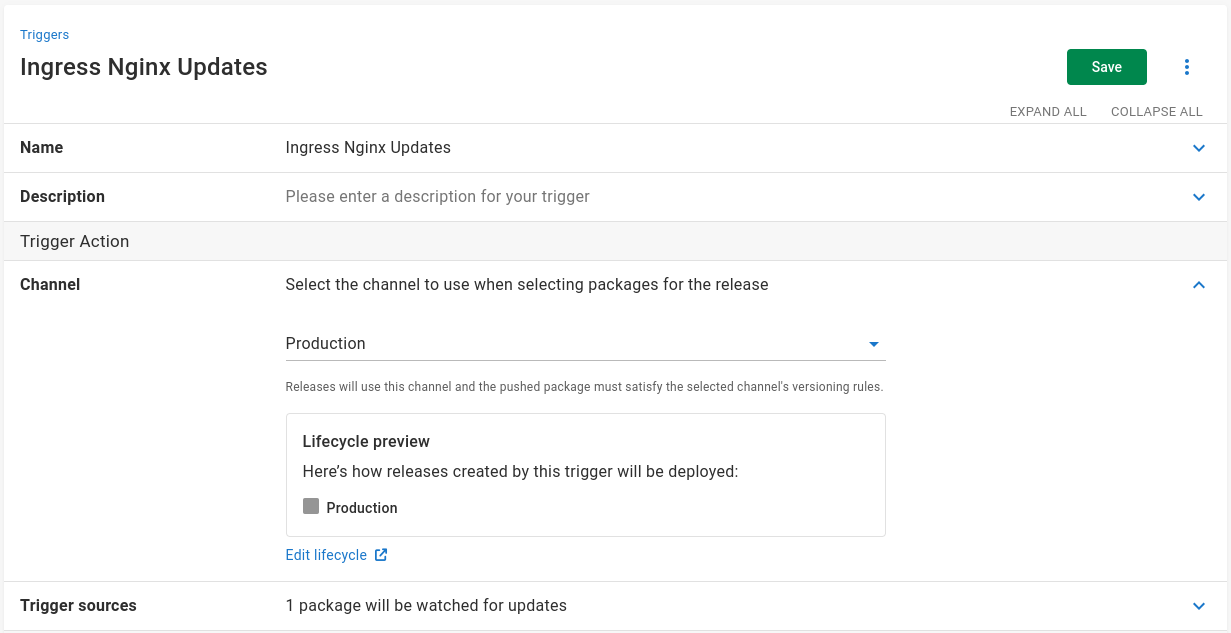The image size is (1231, 633).
Task: Click the 1 package will be watched summary
Action: pyautogui.click(x=426, y=606)
